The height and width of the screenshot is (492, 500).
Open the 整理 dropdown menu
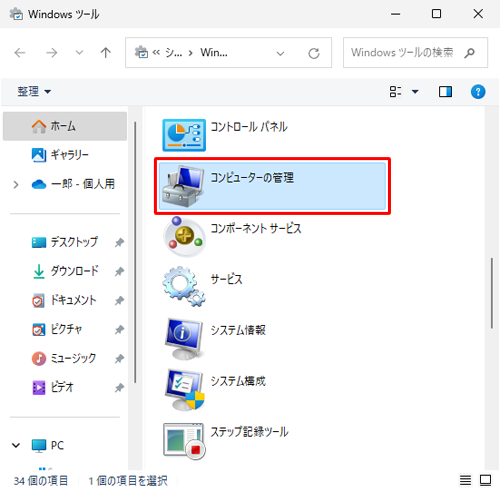(x=34, y=91)
